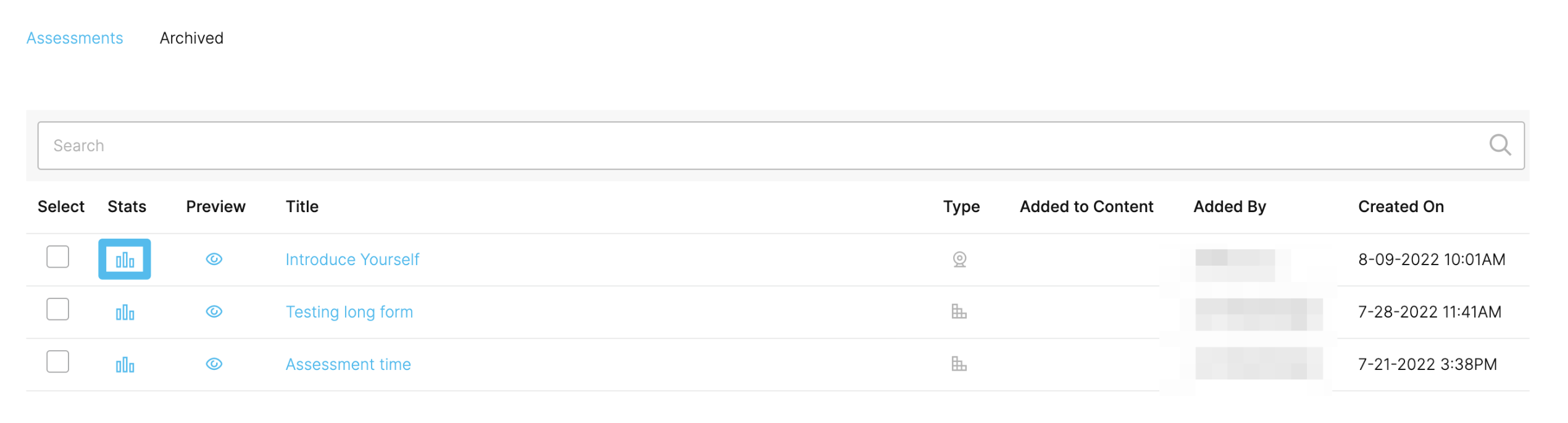Check the box for Introduce Yourself

tap(58, 257)
